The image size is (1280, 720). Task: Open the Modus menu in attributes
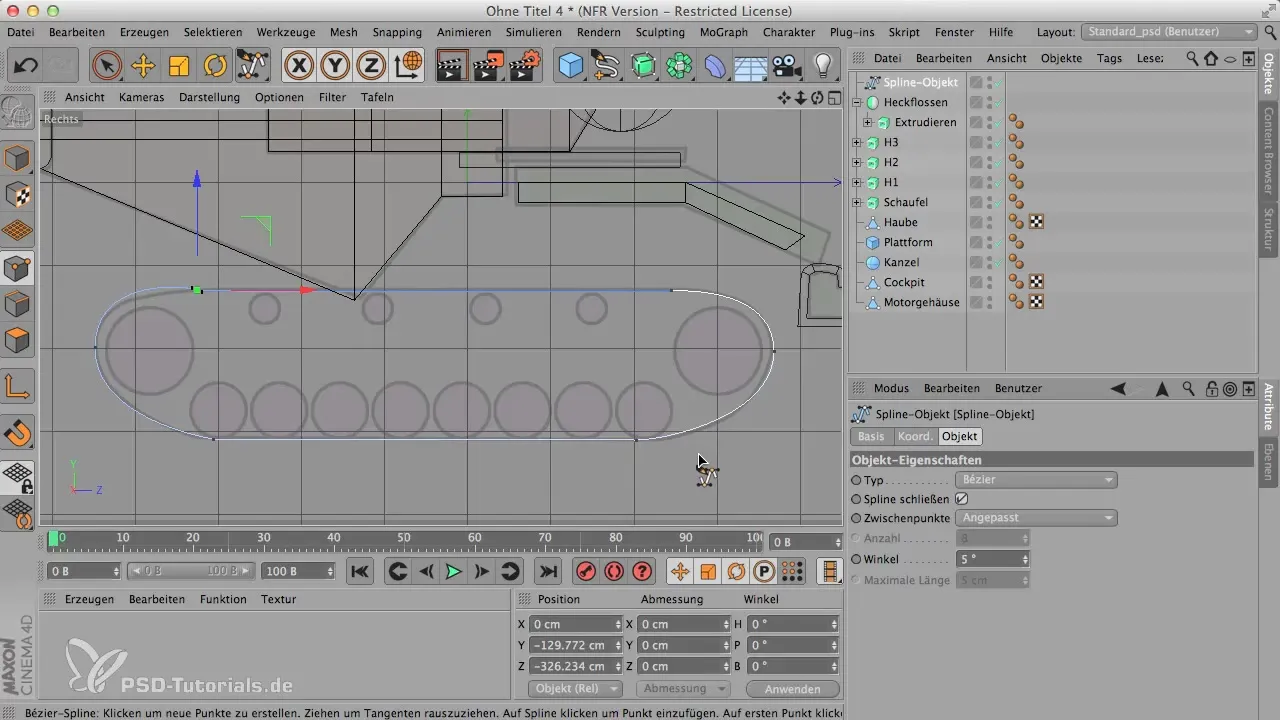pyautogui.click(x=891, y=388)
